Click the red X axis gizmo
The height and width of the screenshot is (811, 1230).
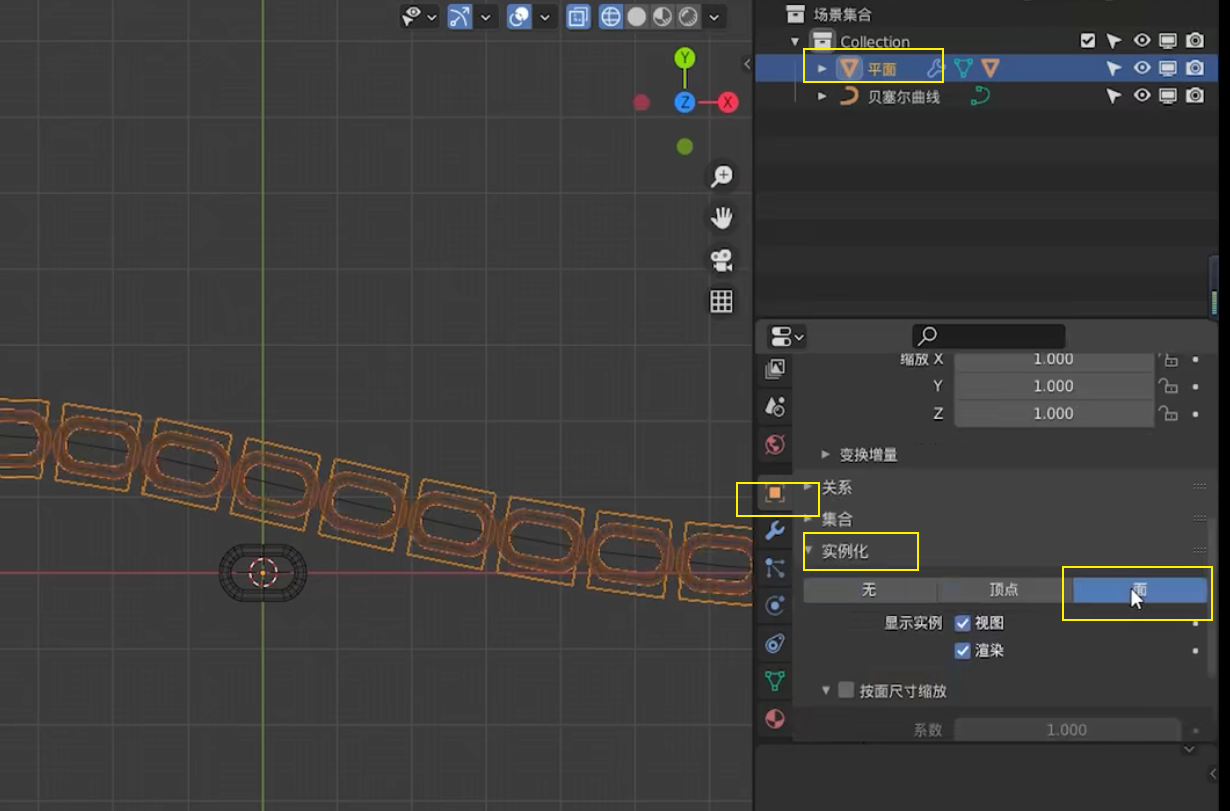pos(728,102)
